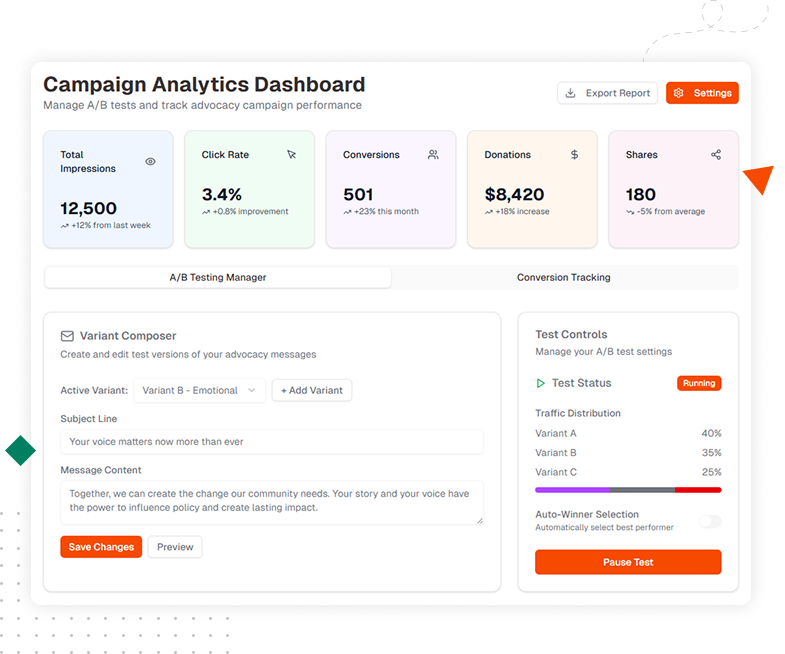
Task: Click the $8,420 donations value
Action: (514, 194)
